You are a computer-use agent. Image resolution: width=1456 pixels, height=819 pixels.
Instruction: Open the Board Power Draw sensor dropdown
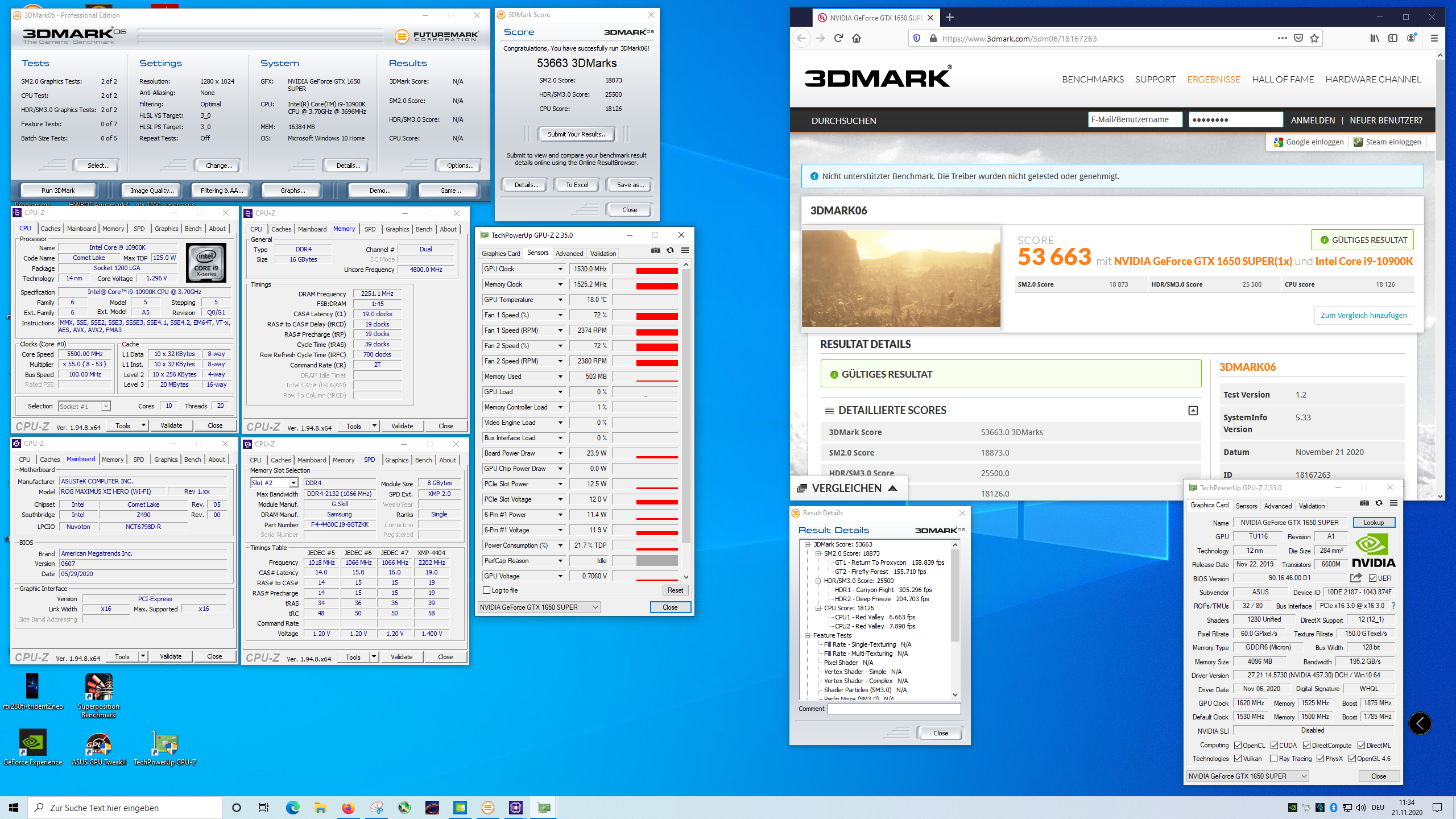pos(560,453)
